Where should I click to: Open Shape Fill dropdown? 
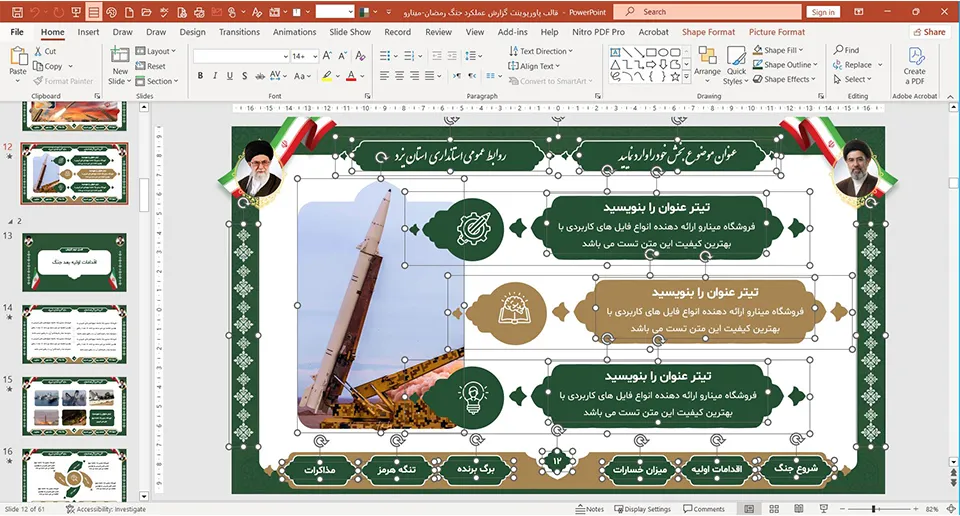tap(778, 50)
